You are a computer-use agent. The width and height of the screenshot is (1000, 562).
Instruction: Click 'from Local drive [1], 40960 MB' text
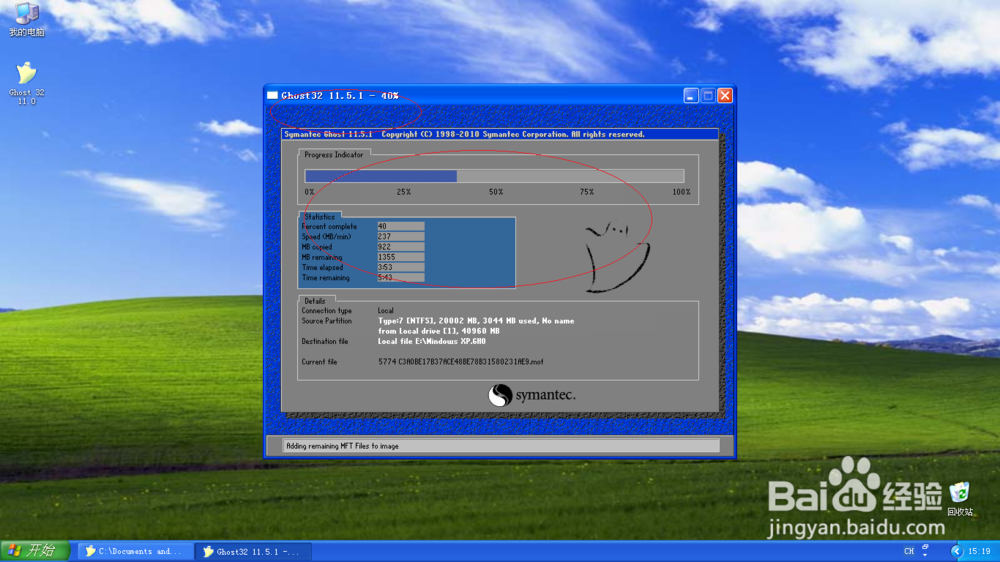439,331
